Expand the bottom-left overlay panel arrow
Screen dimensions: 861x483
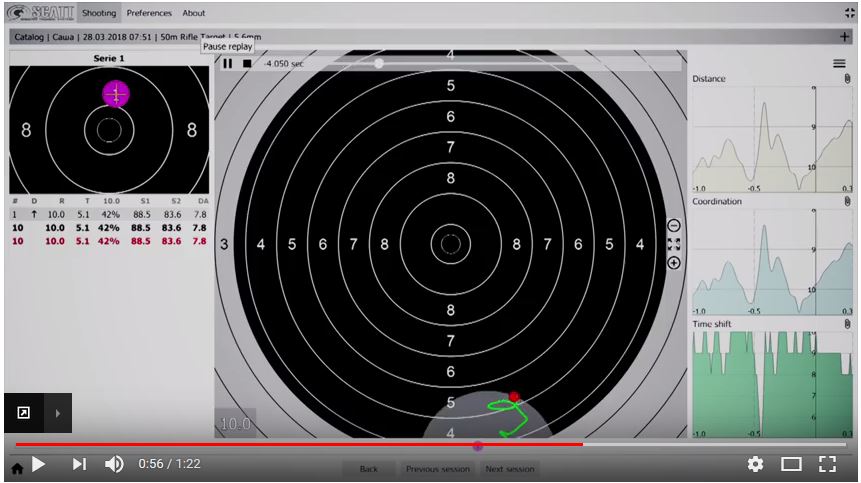[x=57, y=412]
